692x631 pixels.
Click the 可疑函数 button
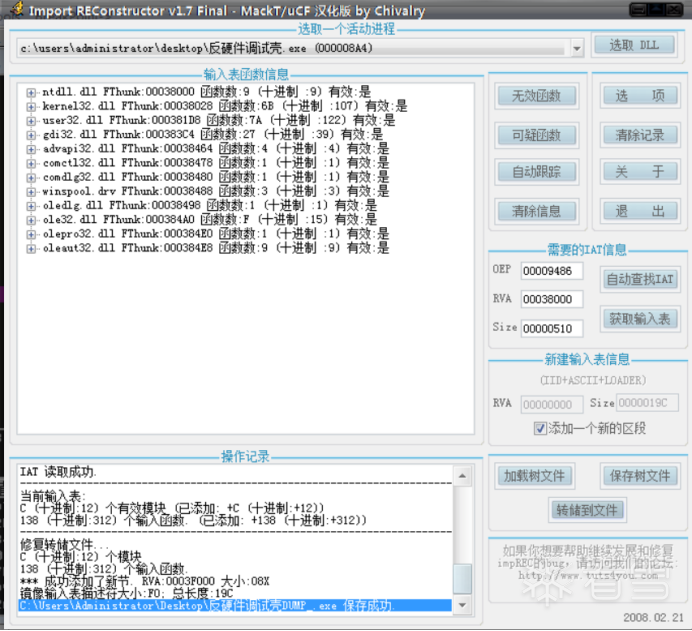point(537,135)
